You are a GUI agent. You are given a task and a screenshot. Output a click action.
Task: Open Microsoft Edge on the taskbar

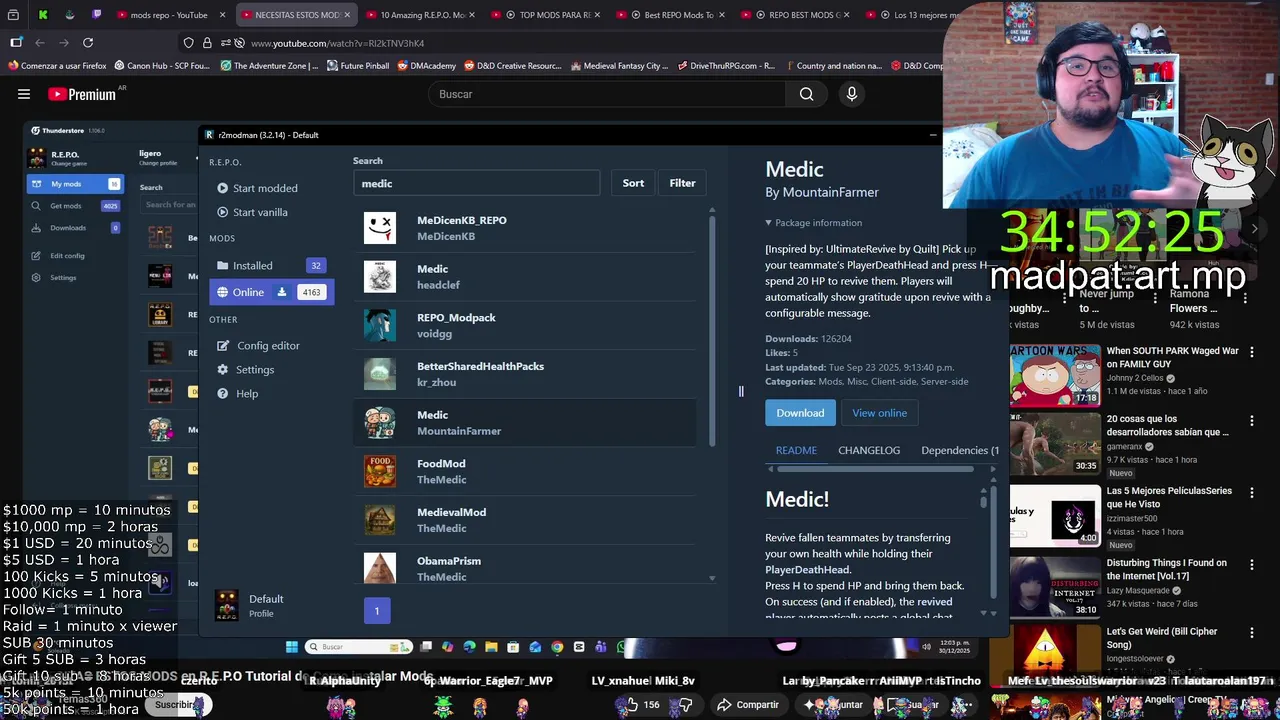point(469,647)
